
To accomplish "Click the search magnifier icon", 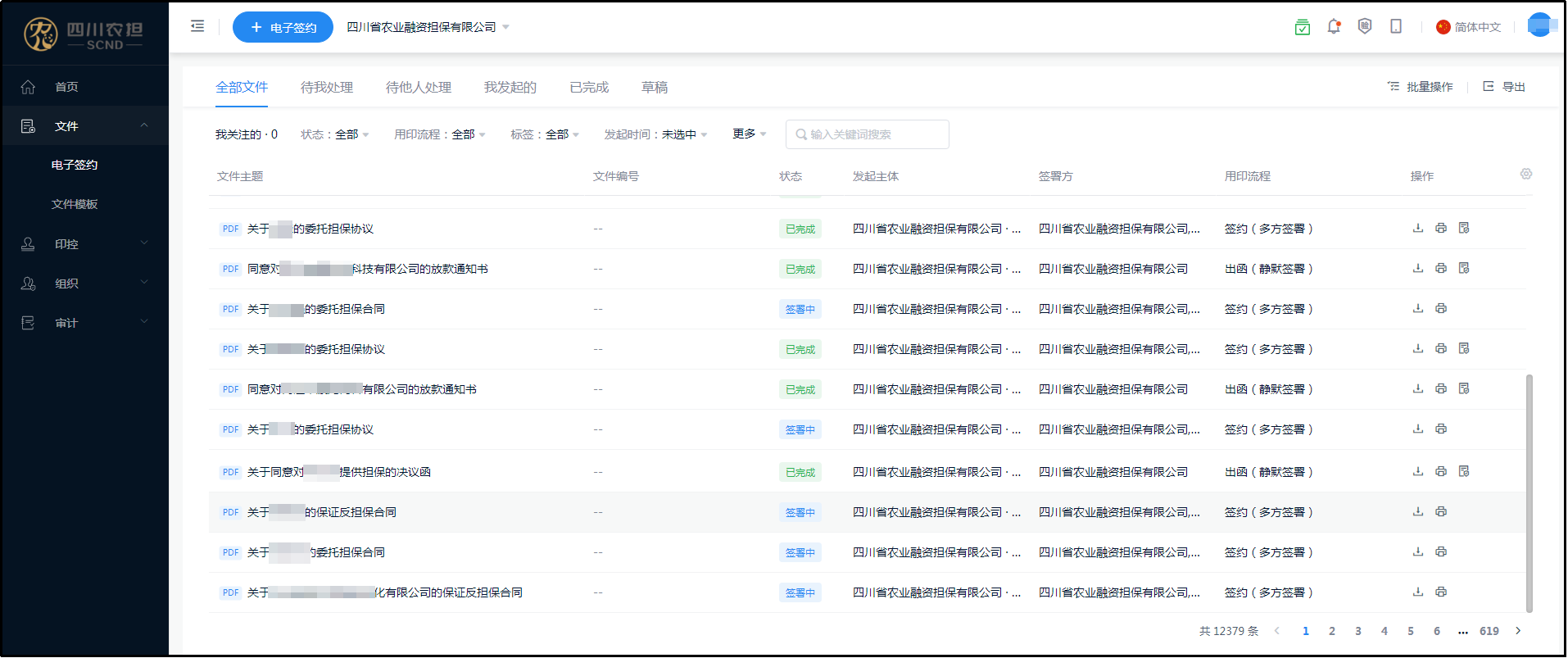I will [801, 134].
